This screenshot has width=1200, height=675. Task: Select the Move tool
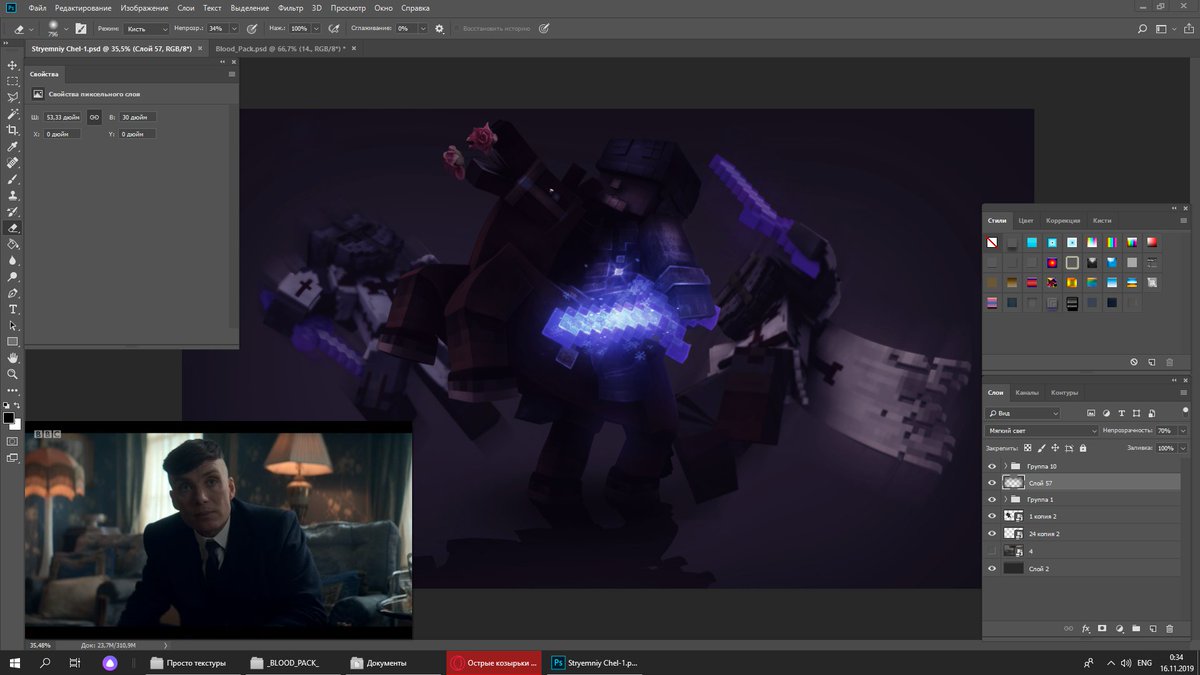(13, 65)
